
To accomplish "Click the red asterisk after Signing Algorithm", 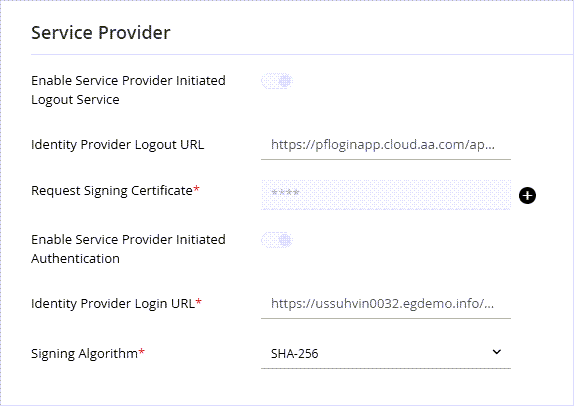I will (142, 352).
